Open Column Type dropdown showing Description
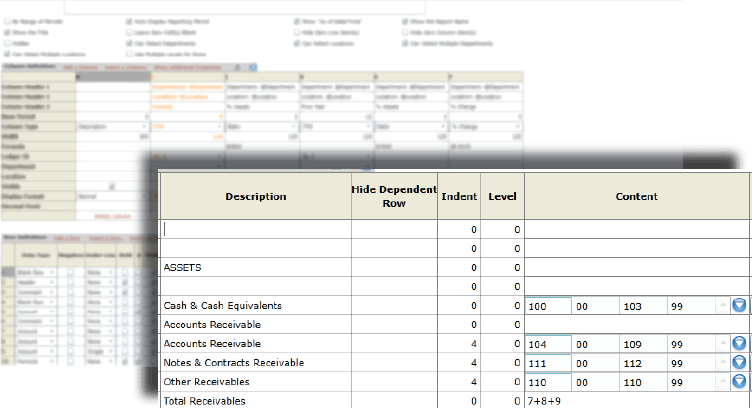752x411 pixels. point(112,127)
